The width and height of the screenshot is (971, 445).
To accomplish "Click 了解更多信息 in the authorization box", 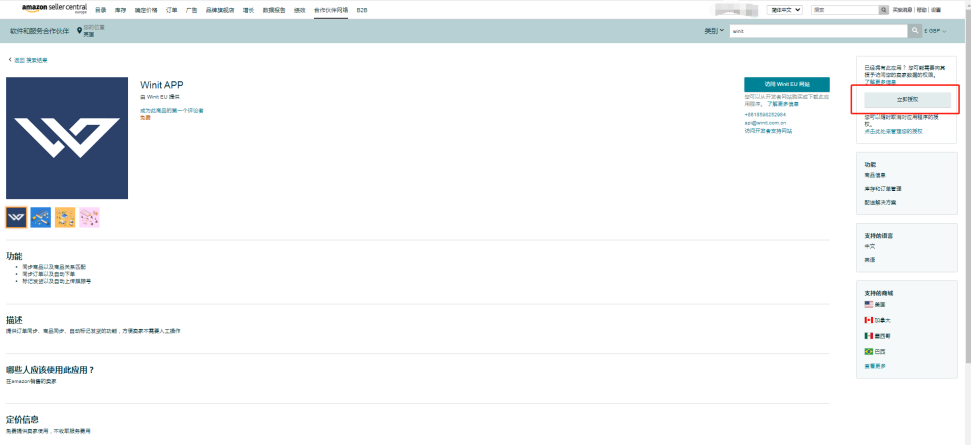I will coord(880,82).
